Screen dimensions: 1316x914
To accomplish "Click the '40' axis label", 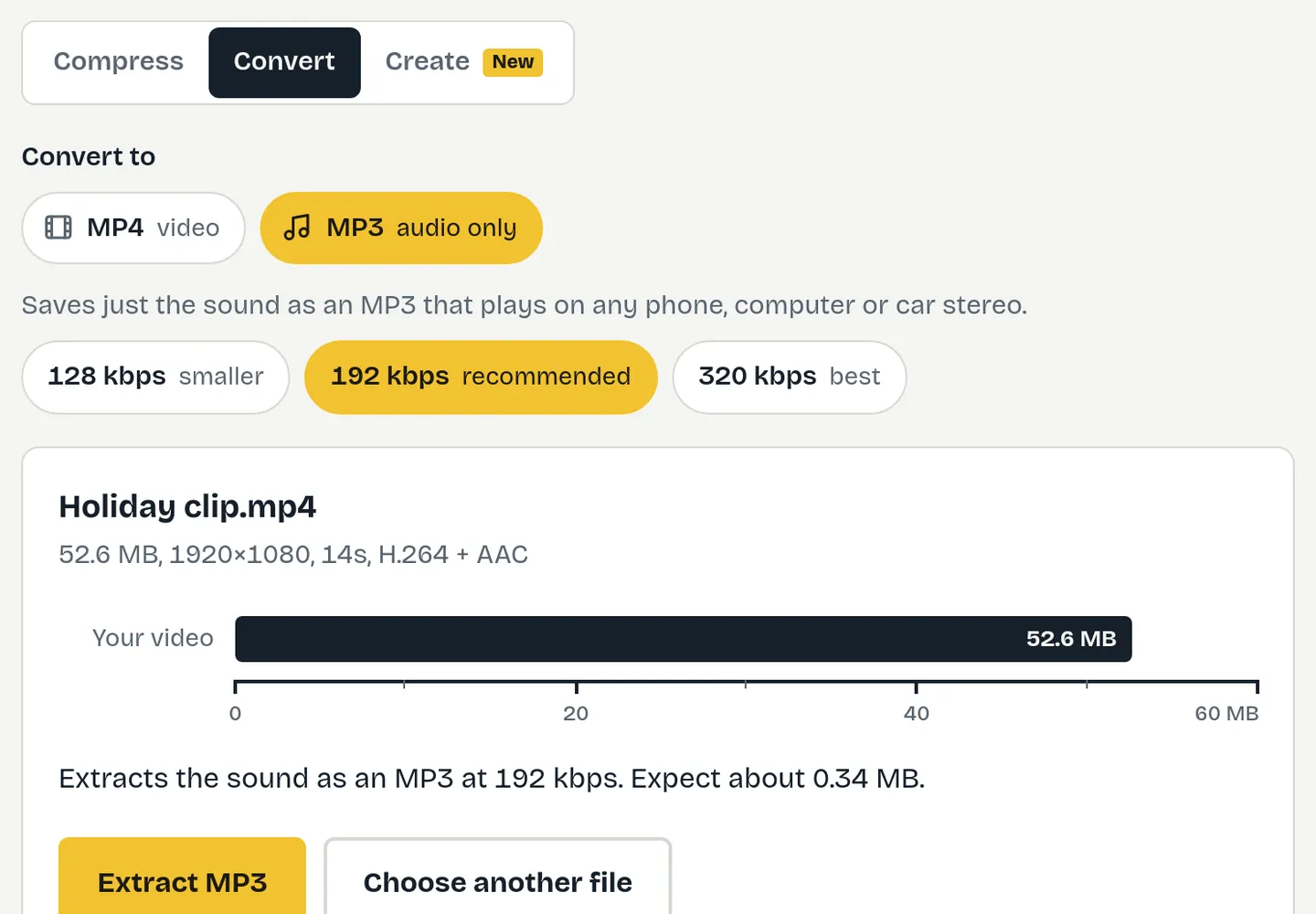I will click(917, 714).
